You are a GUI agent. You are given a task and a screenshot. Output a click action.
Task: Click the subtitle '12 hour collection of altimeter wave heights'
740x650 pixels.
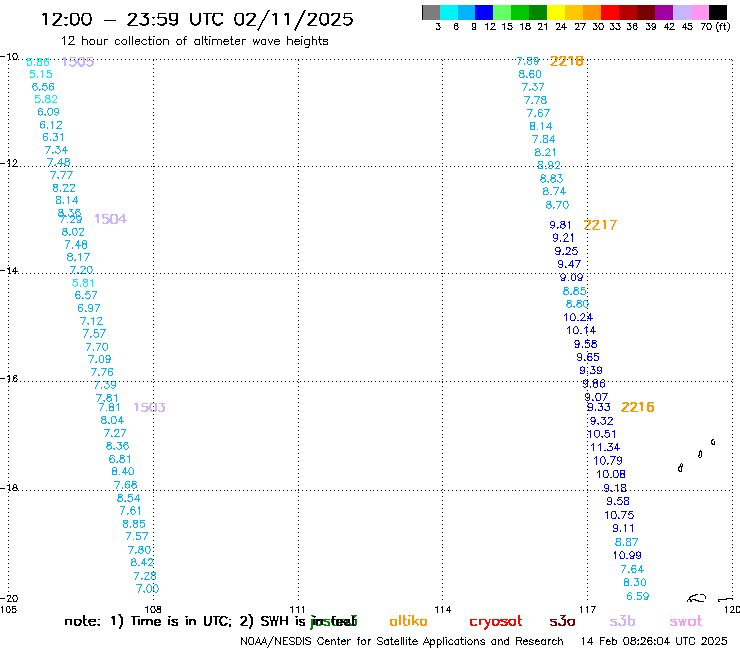point(195,41)
